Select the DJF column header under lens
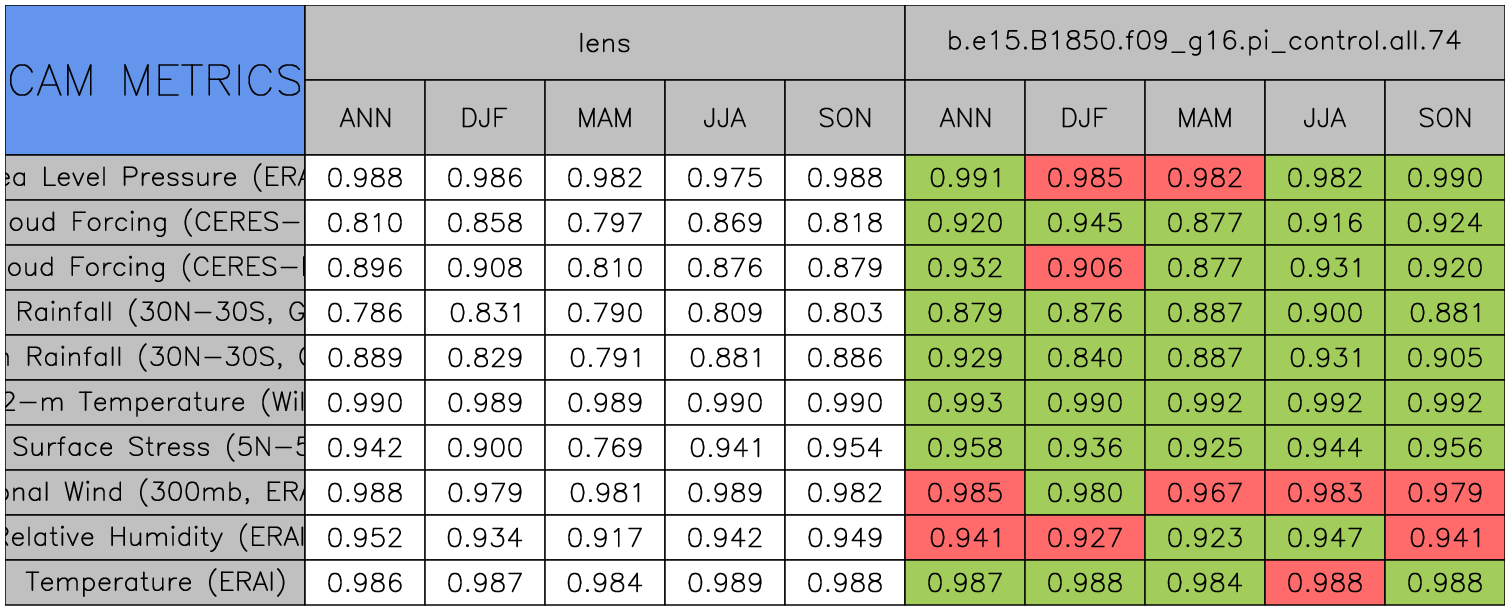1510x611 pixels. click(x=485, y=118)
